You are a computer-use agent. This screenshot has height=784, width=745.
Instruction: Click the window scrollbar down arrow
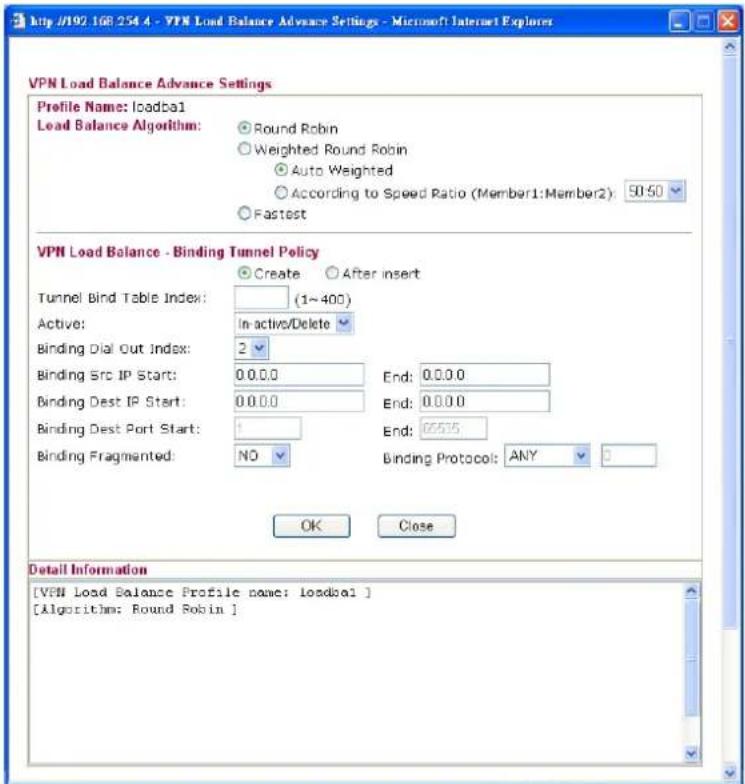(730, 773)
